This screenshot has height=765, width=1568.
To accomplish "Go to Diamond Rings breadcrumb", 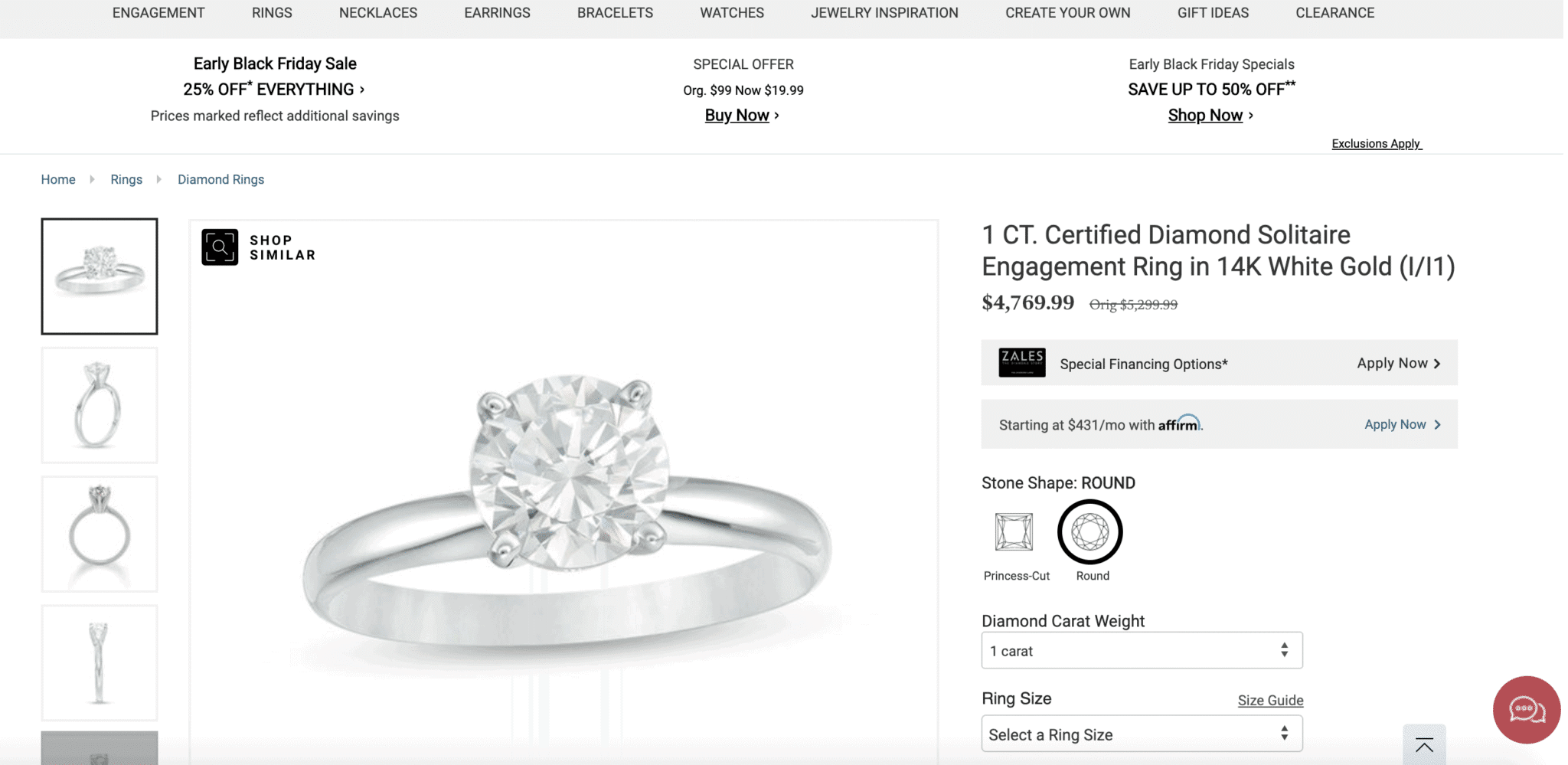I will point(220,179).
